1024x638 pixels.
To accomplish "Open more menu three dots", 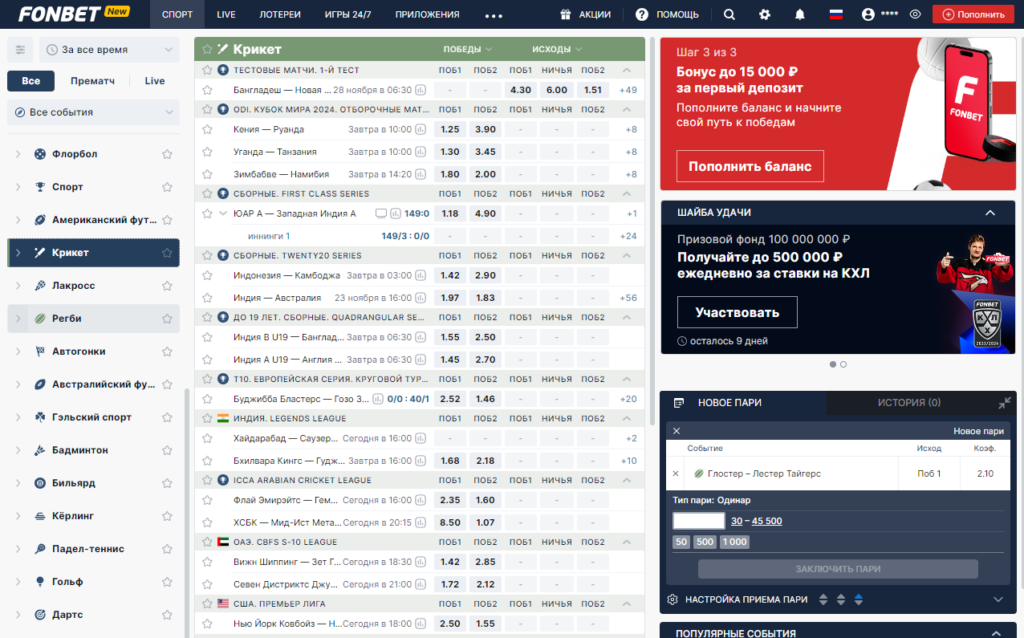I will (494, 16).
